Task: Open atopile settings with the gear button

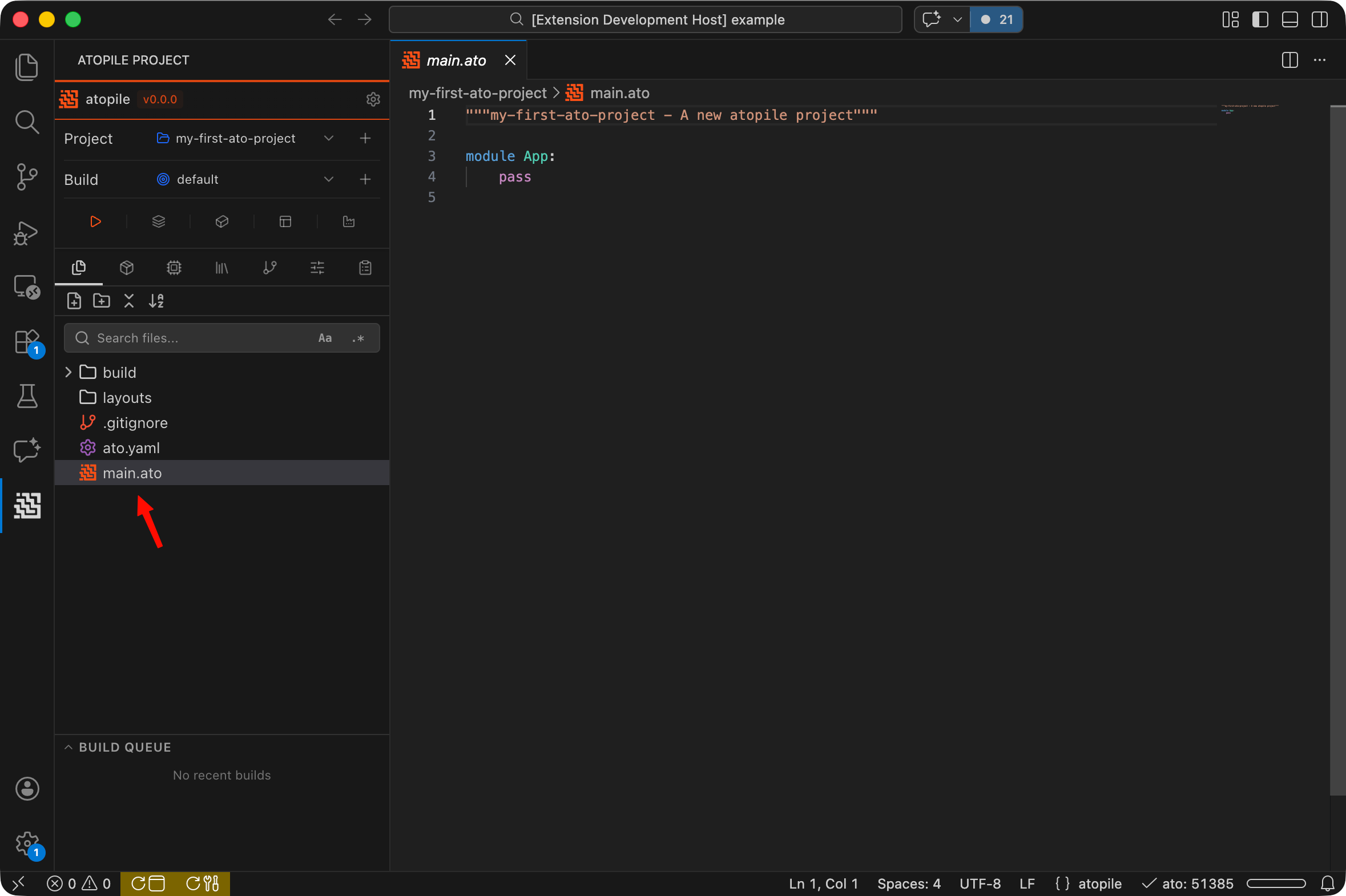Action: tap(373, 99)
